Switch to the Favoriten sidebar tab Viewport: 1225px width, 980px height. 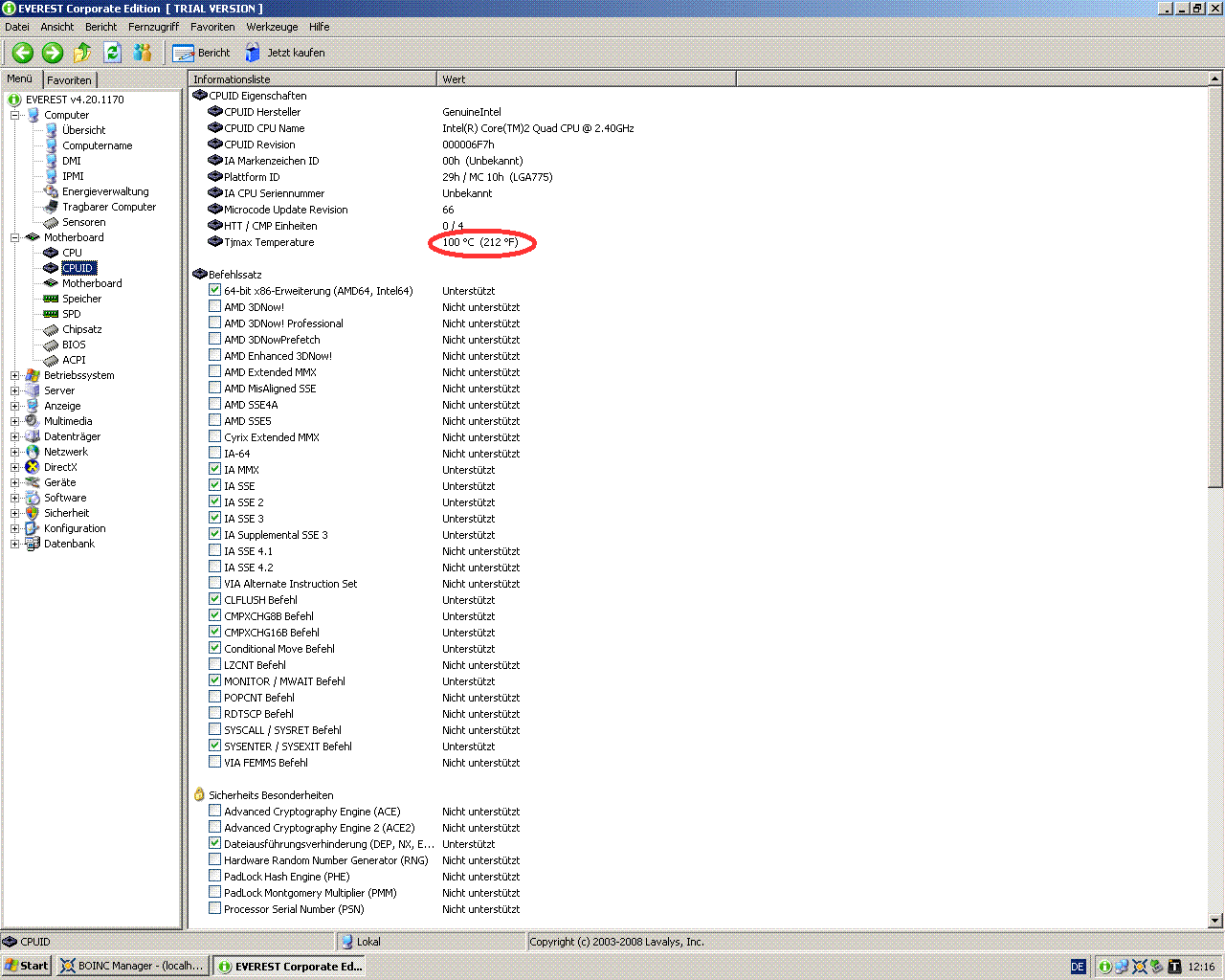[x=70, y=80]
